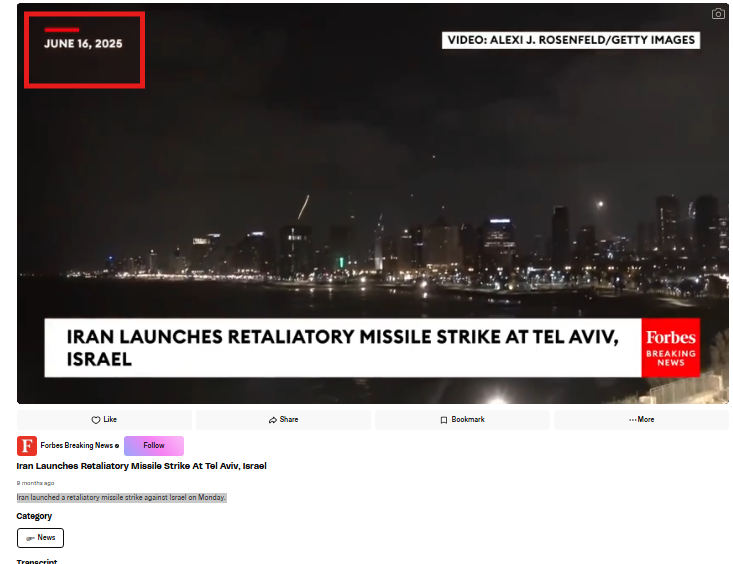The image size is (733, 564).
Task: Bookmark the video
Action: click(462, 420)
